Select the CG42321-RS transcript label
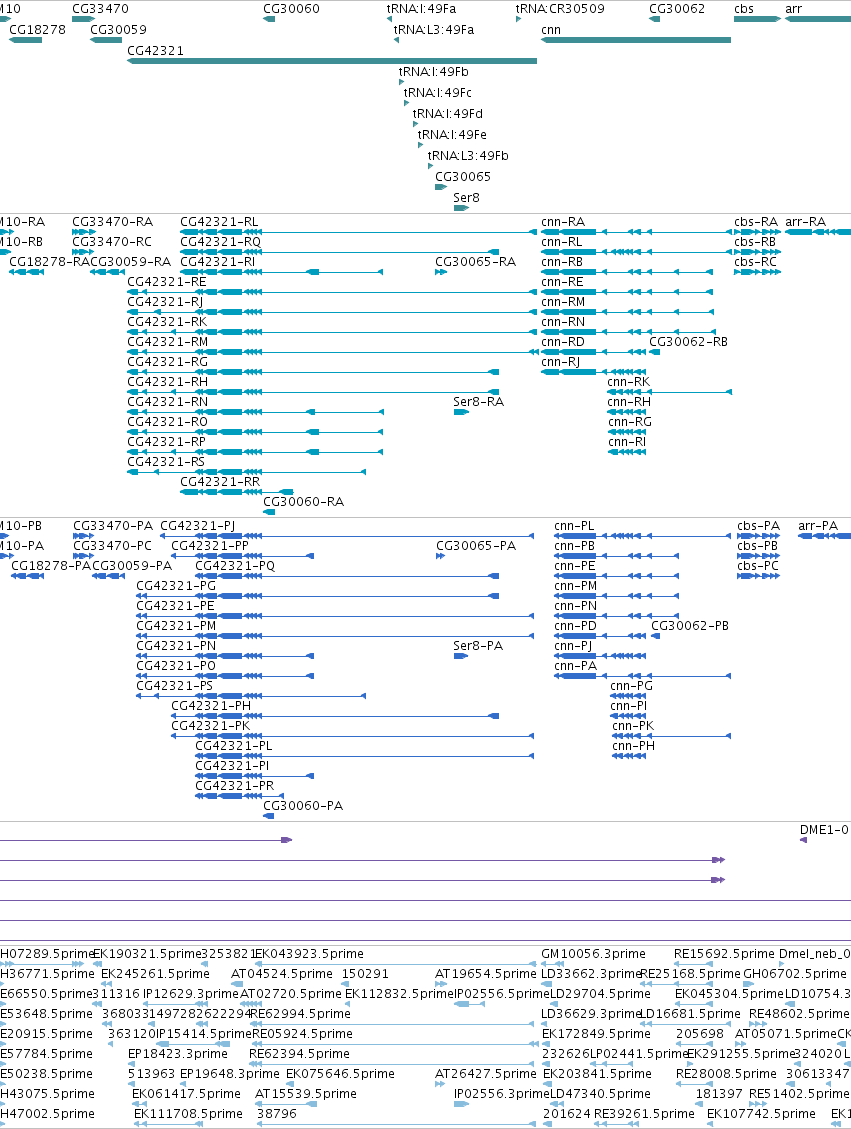This screenshot has width=851, height=1129. 166,462
